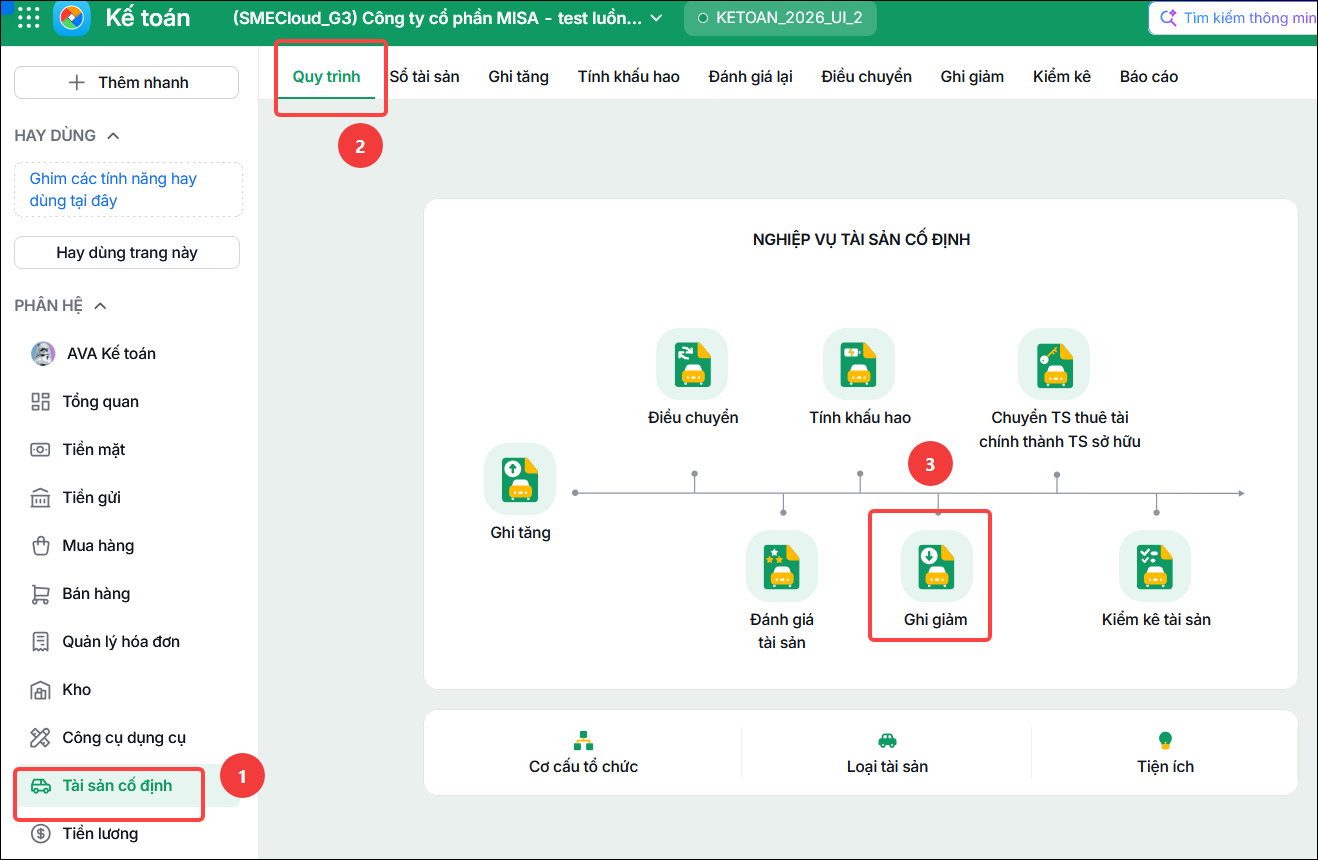Select Bán hàng label in sidebar
This screenshot has height=860, width=1318.
point(96,594)
